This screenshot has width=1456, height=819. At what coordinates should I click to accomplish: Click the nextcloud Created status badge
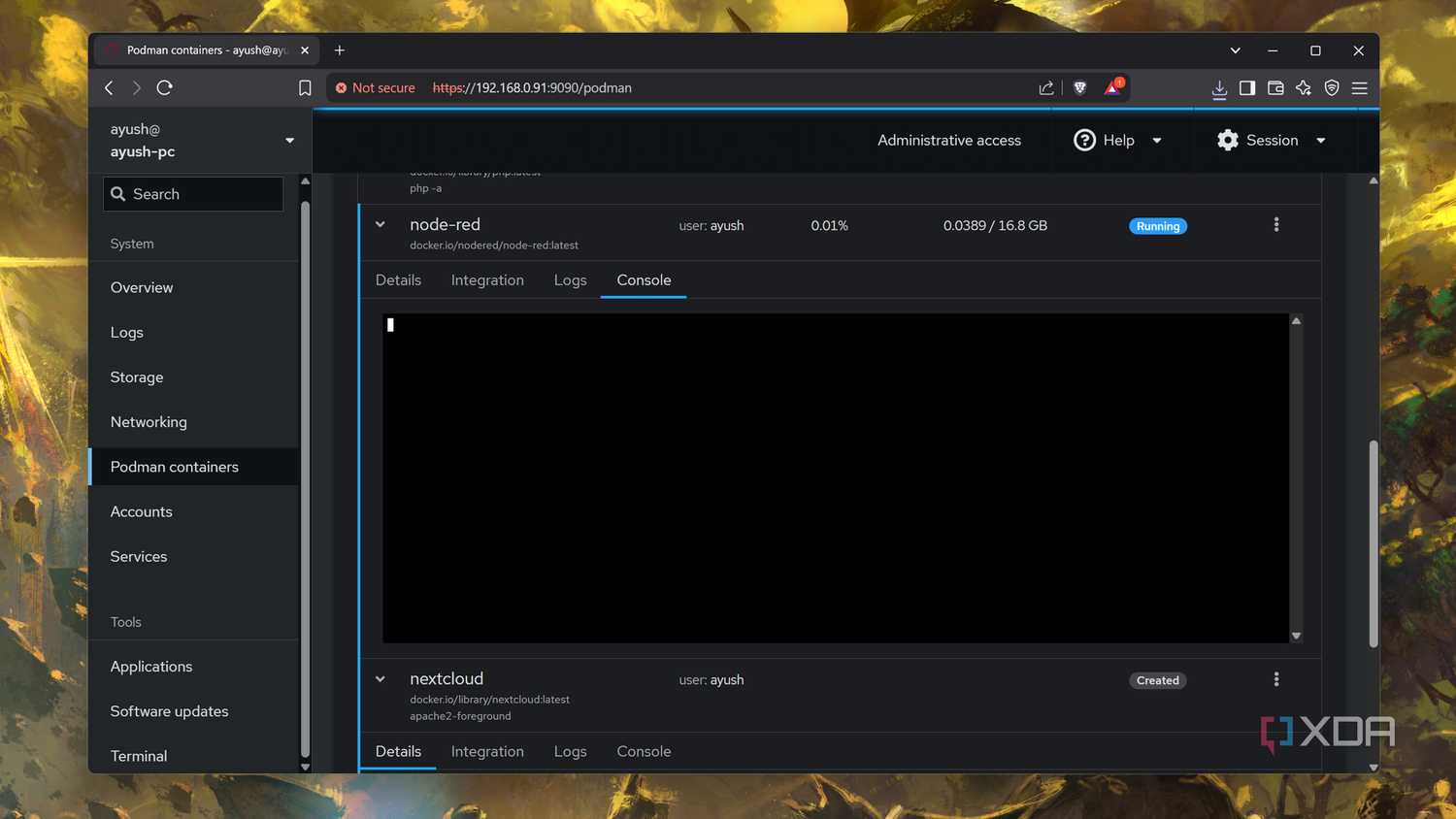pyautogui.click(x=1158, y=680)
